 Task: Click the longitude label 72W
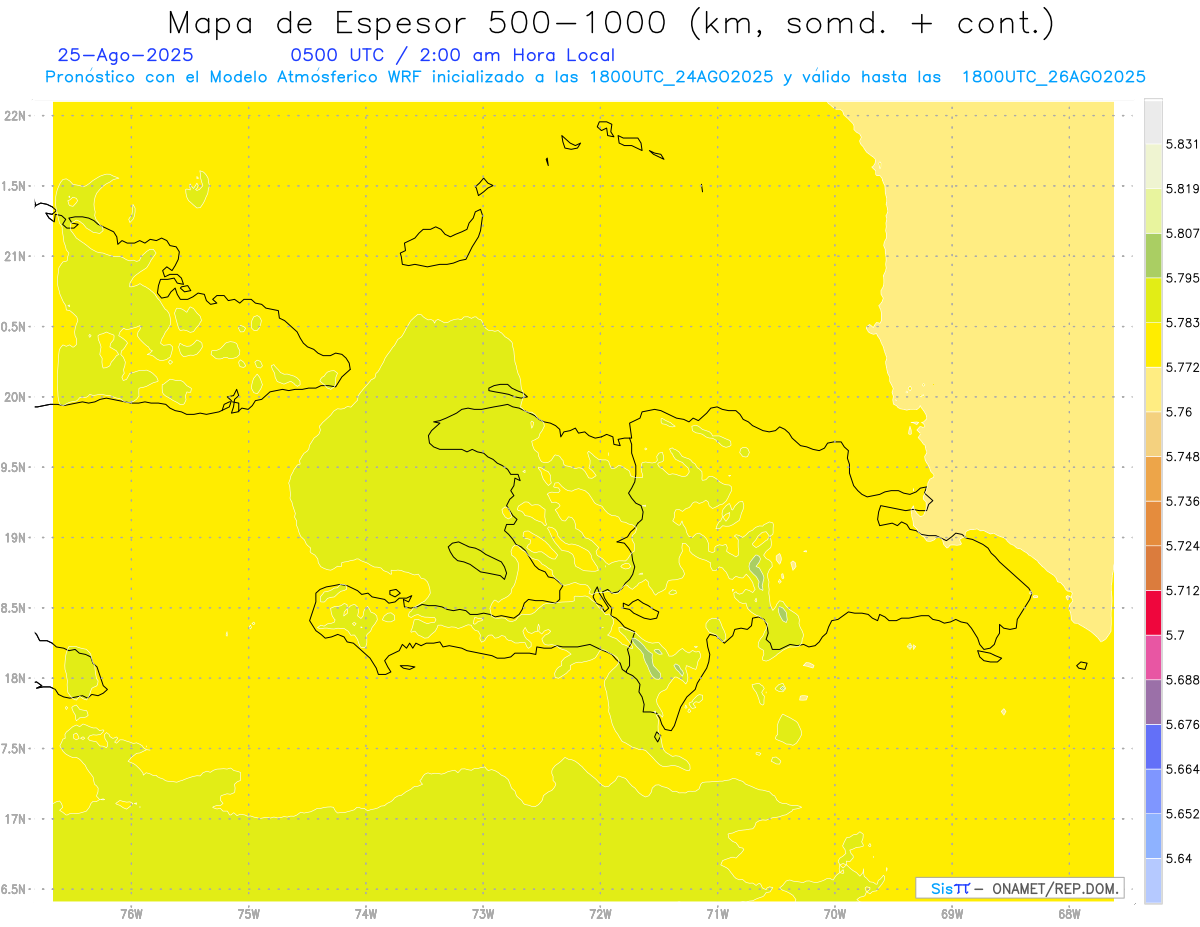(600, 913)
